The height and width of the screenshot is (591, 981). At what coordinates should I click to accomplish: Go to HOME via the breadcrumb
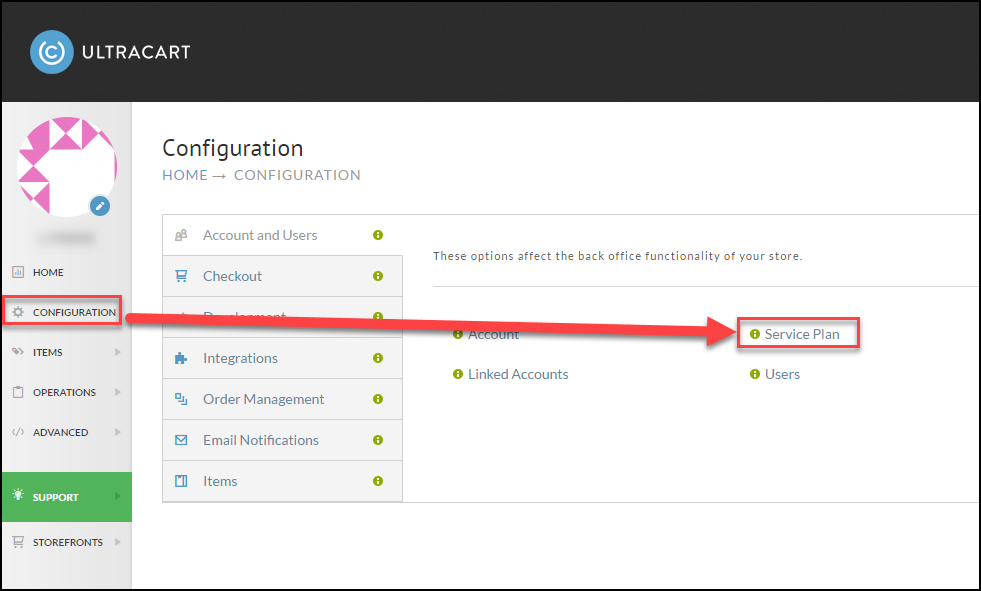coord(185,175)
